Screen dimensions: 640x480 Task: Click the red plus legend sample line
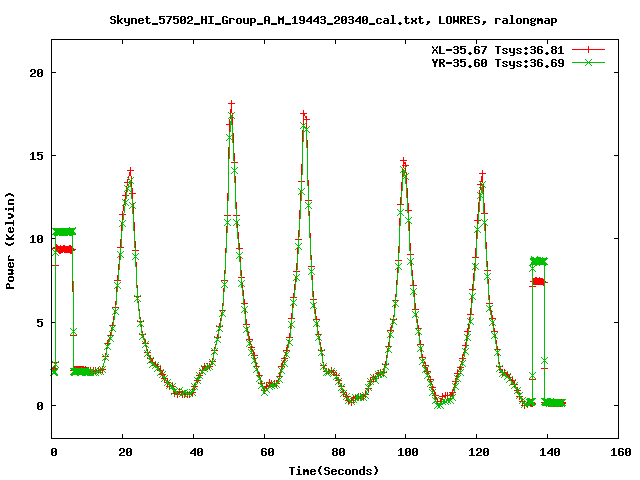588,50
